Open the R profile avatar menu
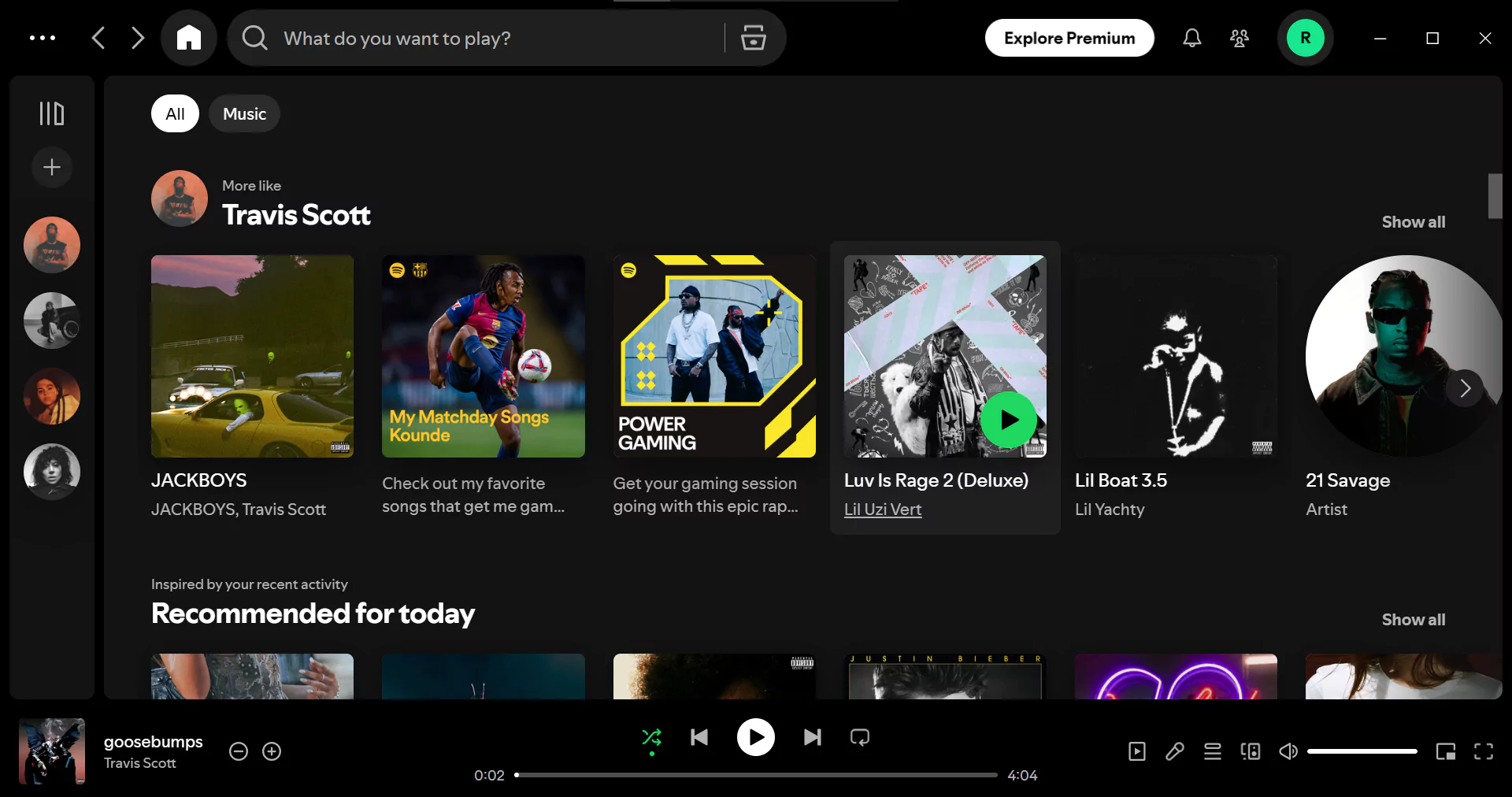The height and width of the screenshot is (797, 1512). [1306, 38]
